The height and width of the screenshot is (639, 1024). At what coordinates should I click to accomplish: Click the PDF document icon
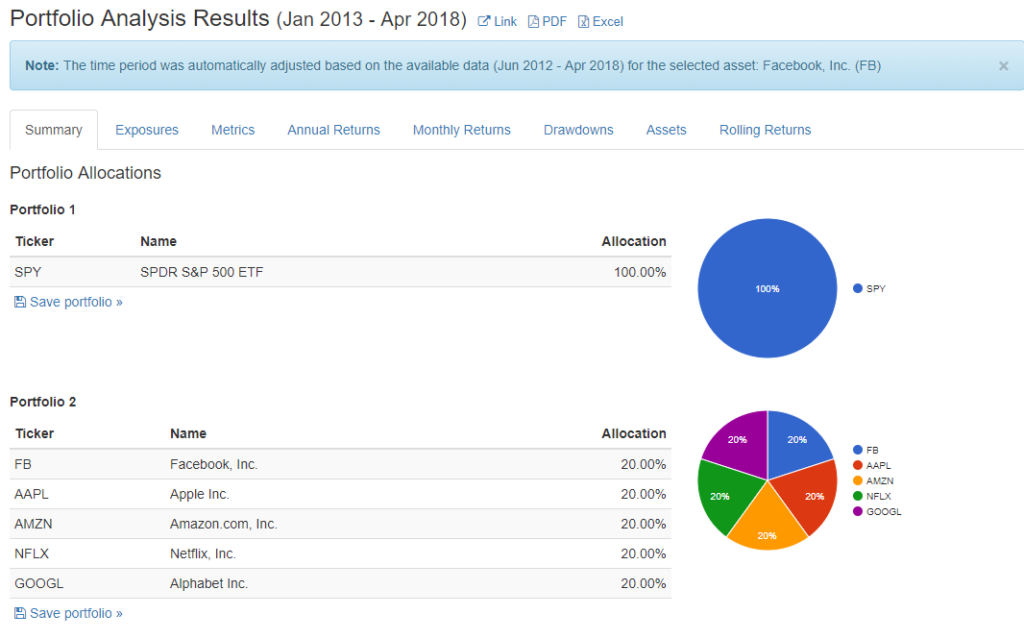click(x=534, y=22)
